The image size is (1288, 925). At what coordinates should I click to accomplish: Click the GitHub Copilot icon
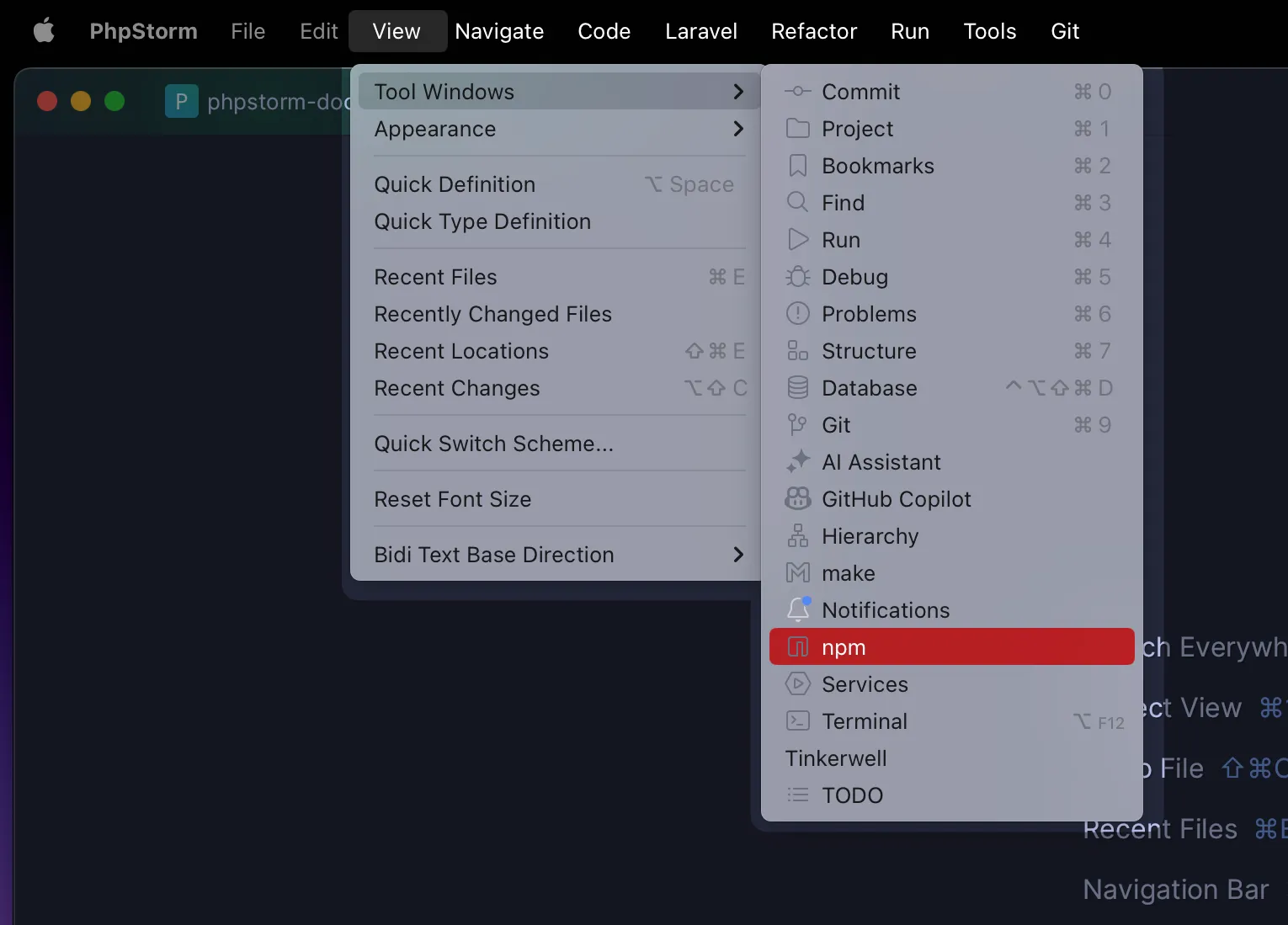(x=797, y=499)
